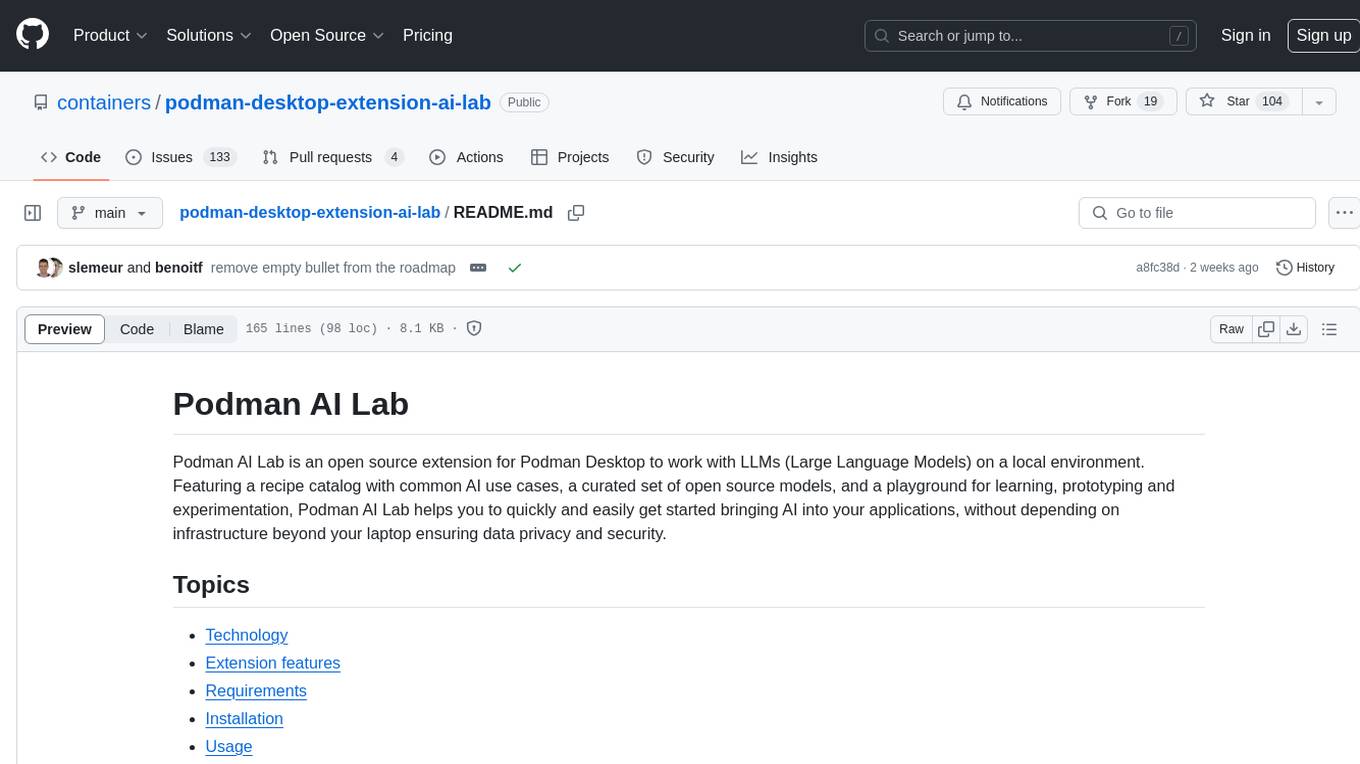Expand the Solutions menu
Image resolution: width=1360 pixels, height=764 pixels.
coord(209,35)
